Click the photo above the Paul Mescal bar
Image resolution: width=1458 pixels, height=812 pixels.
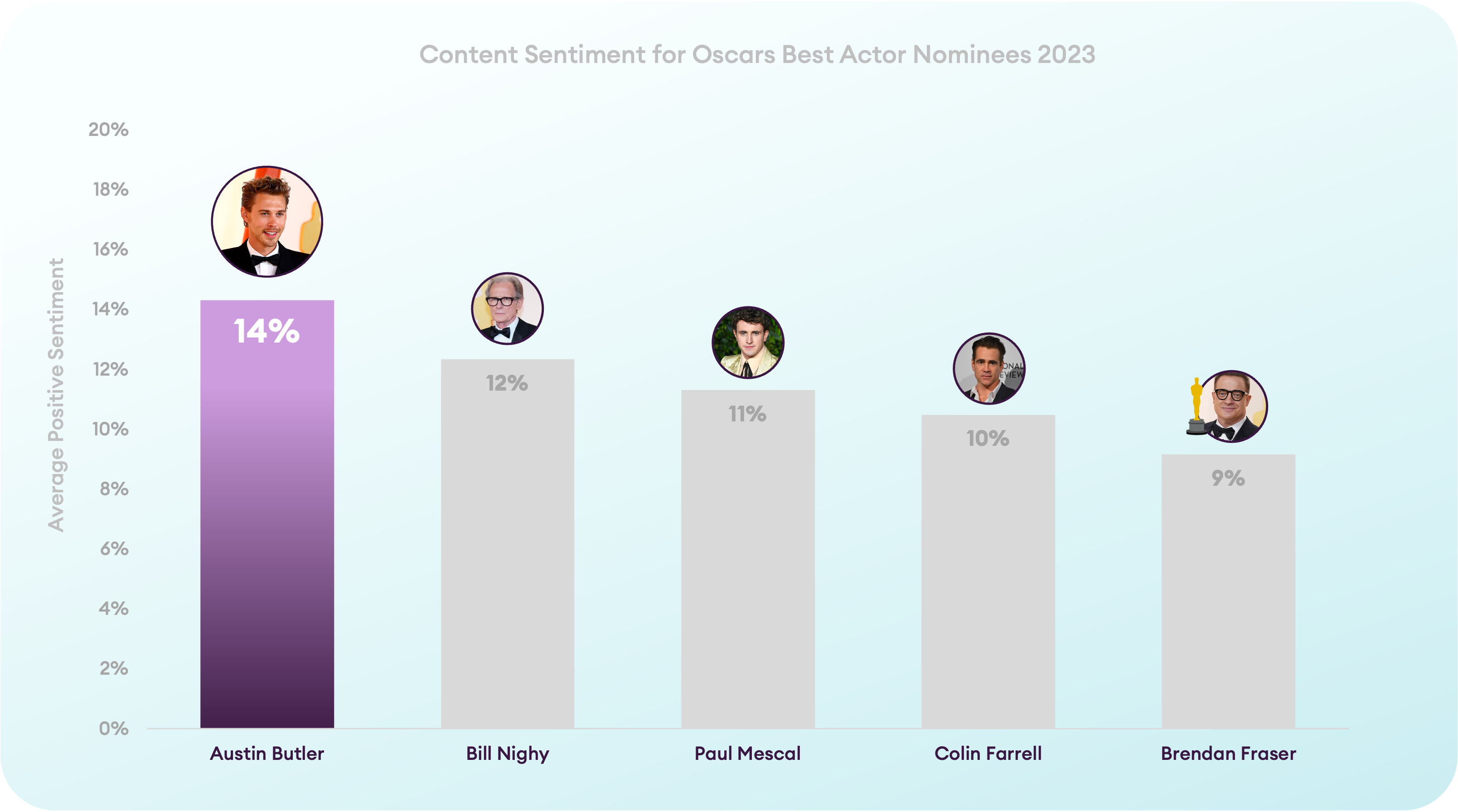[748, 343]
